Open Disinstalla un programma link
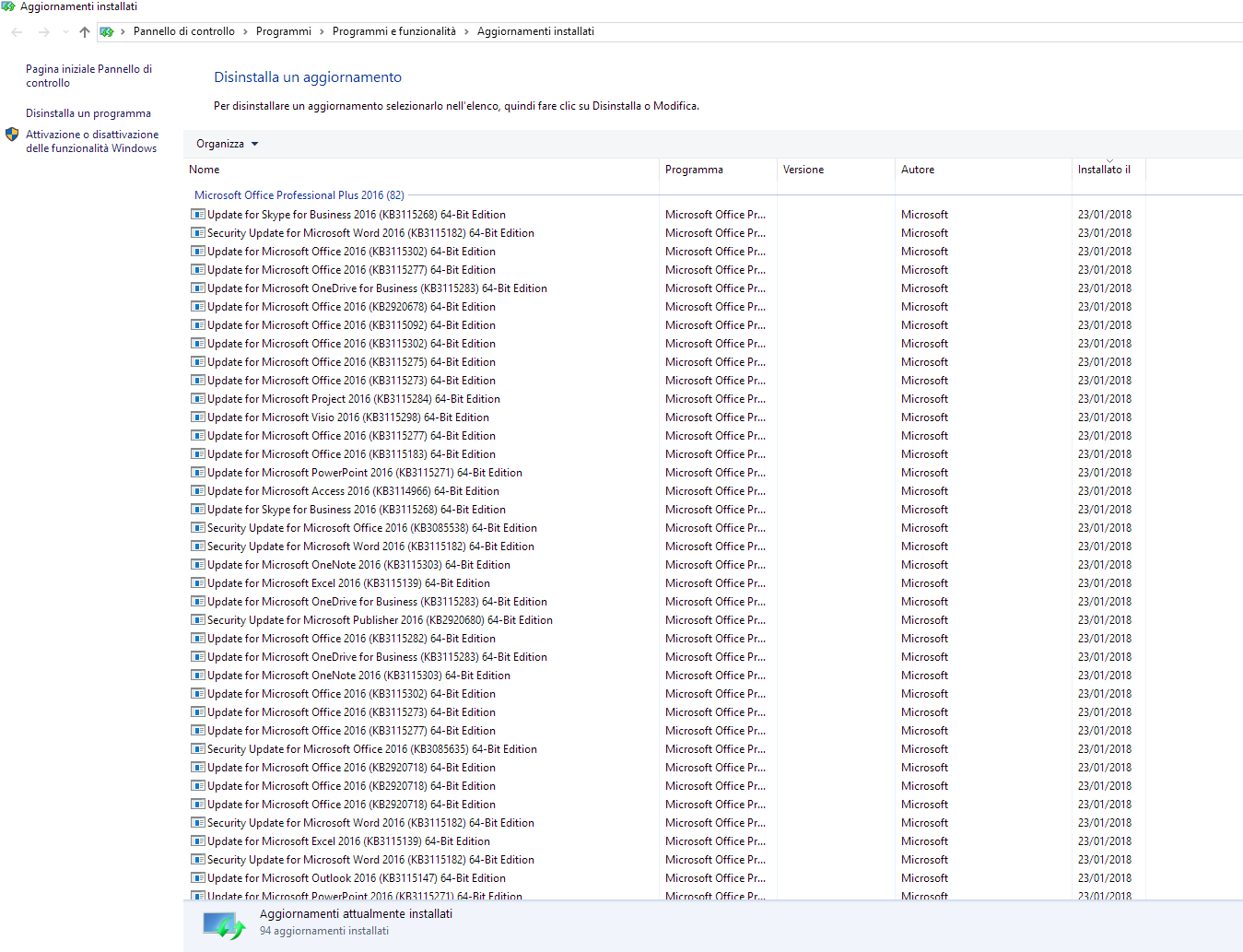This screenshot has width=1243, height=952. pyautogui.click(x=88, y=113)
